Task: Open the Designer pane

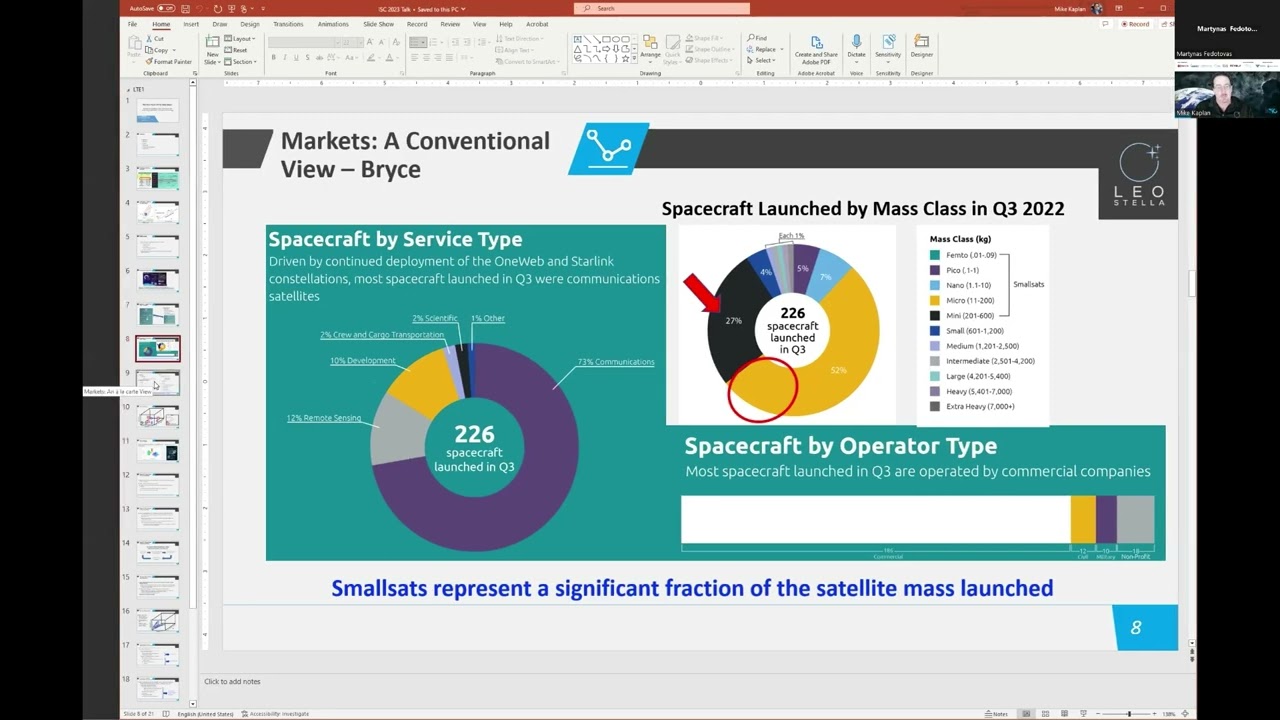Action: pos(921,48)
